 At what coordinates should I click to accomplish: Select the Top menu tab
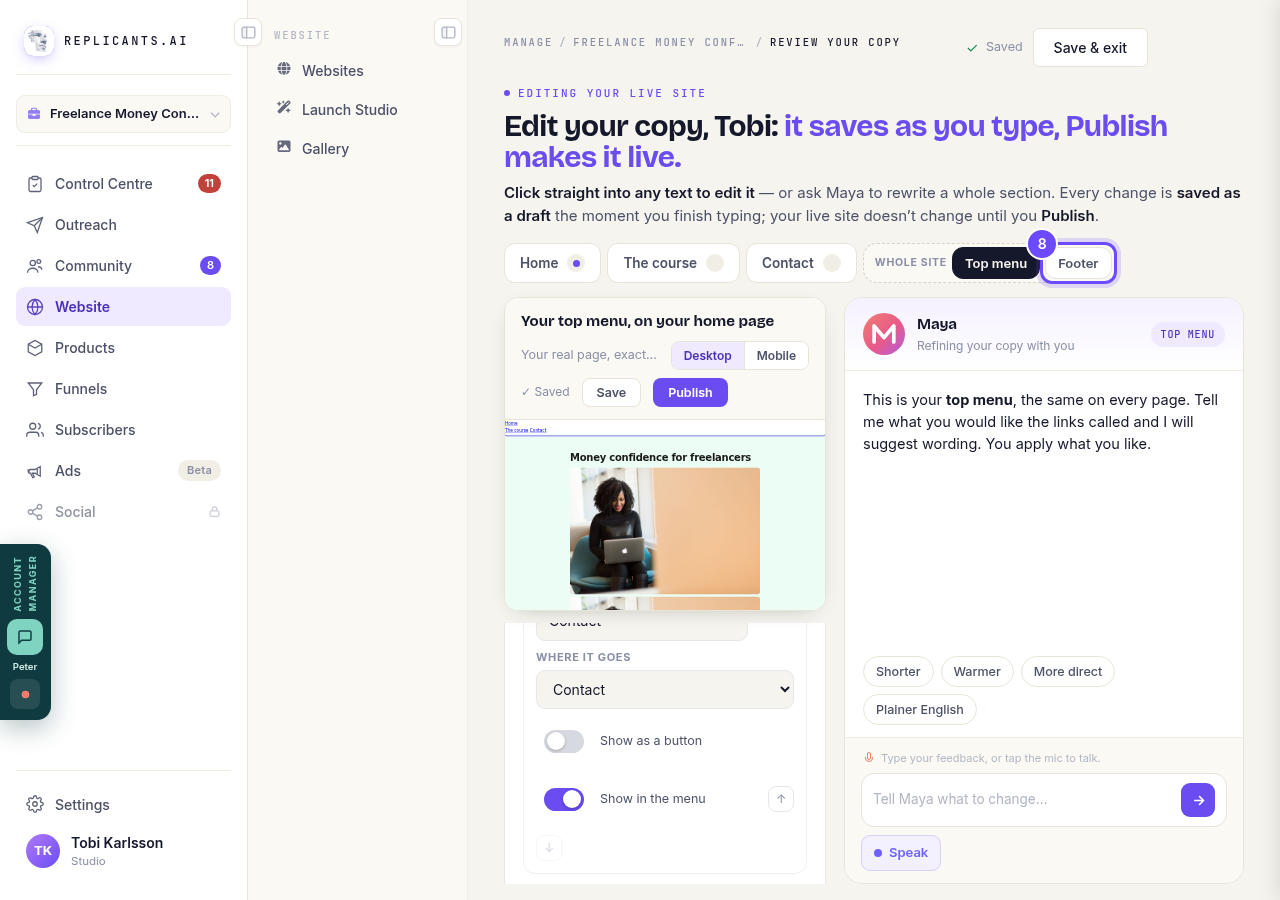click(996, 263)
